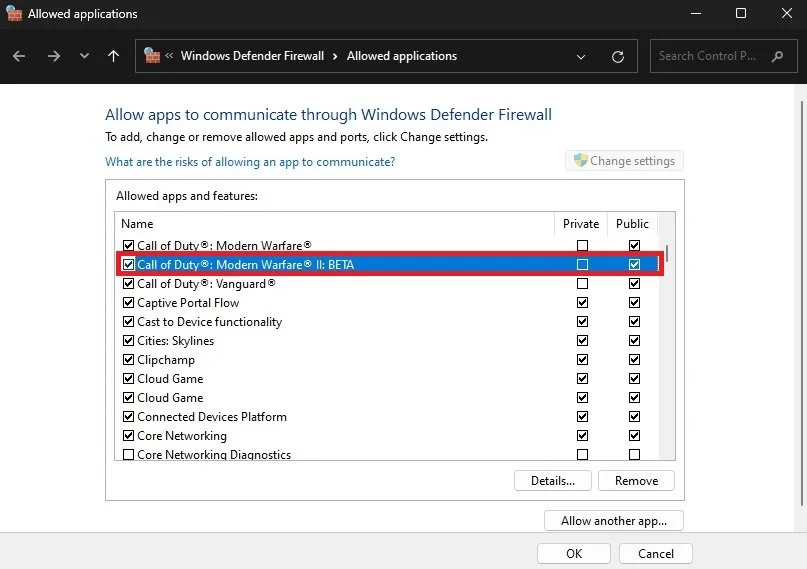The width and height of the screenshot is (807, 569).
Task: Toggle Public for Modern Warfare II: BETA
Action: click(x=635, y=264)
